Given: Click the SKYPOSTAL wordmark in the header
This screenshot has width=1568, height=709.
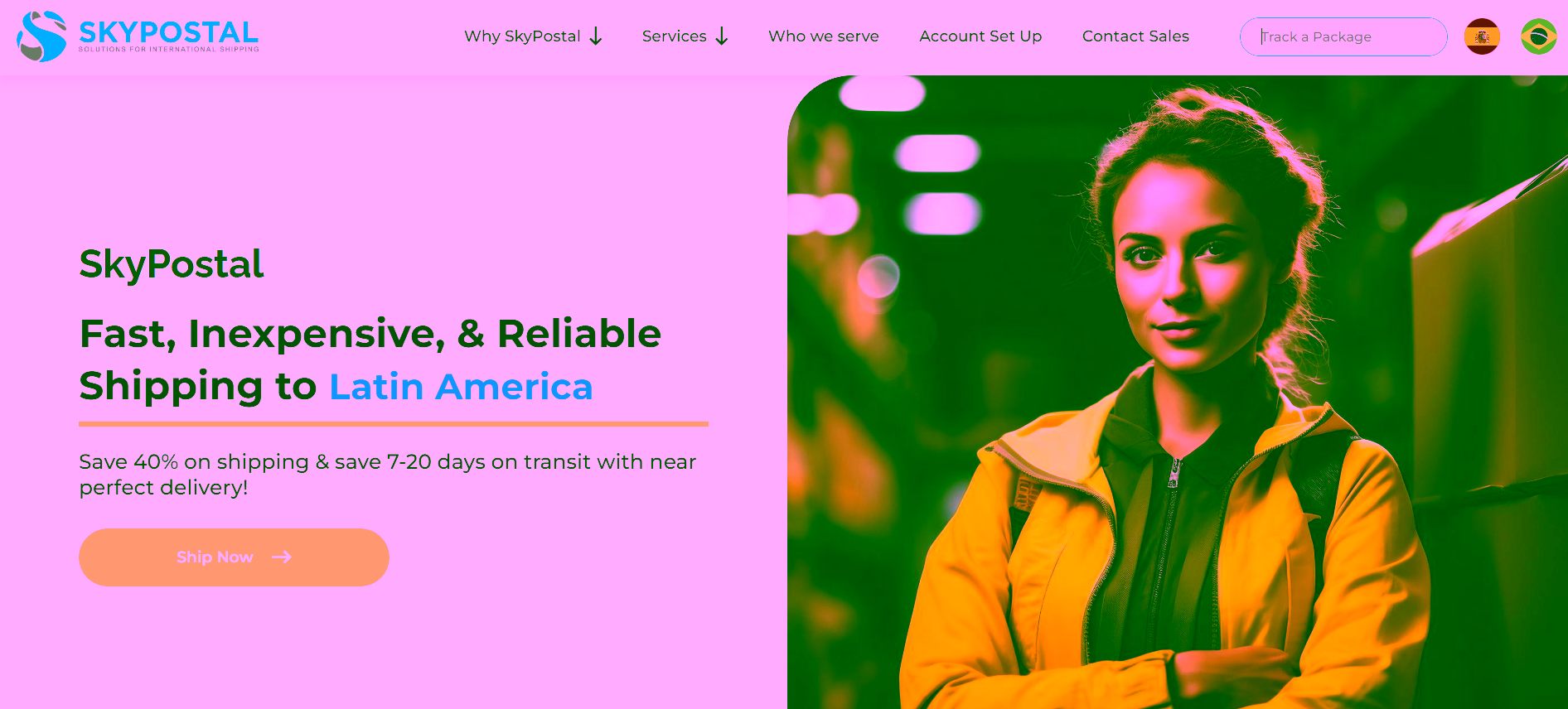Looking at the screenshot, I should [169, 32].
